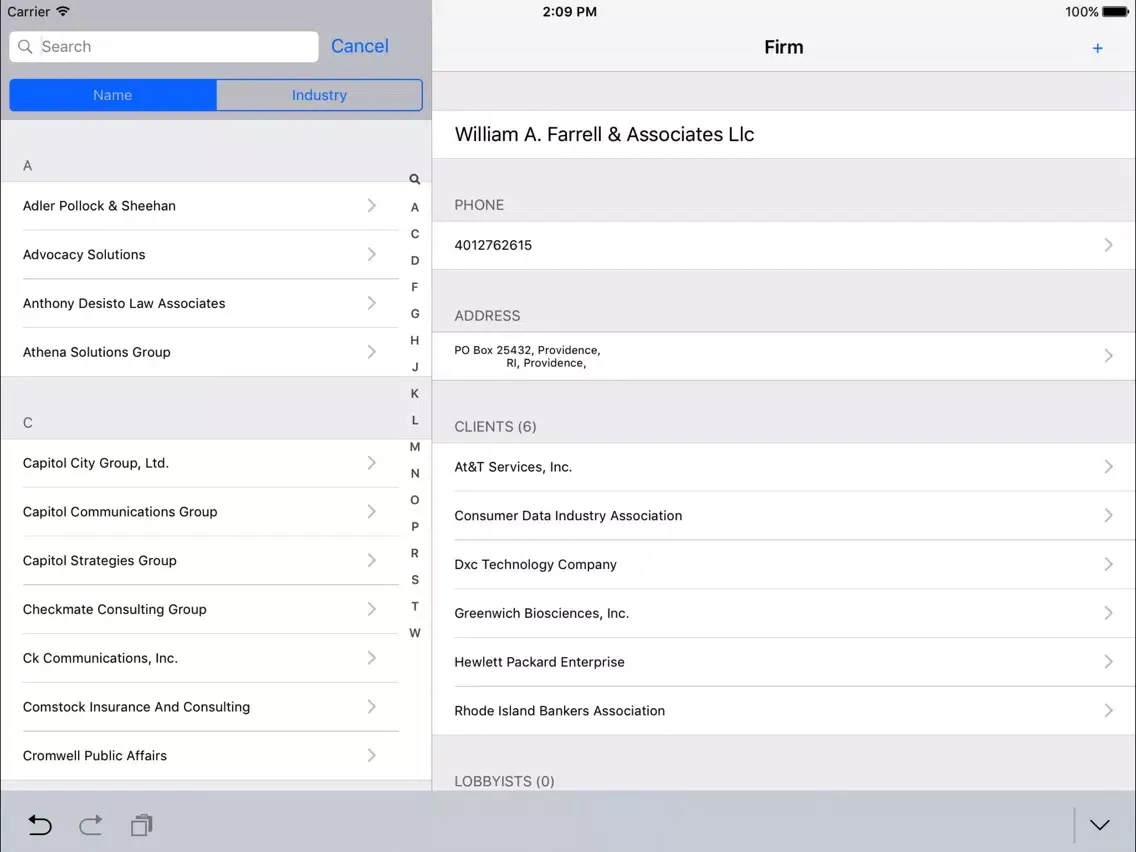Expand chevron for Advocacy Solutions

coord(371,254)
